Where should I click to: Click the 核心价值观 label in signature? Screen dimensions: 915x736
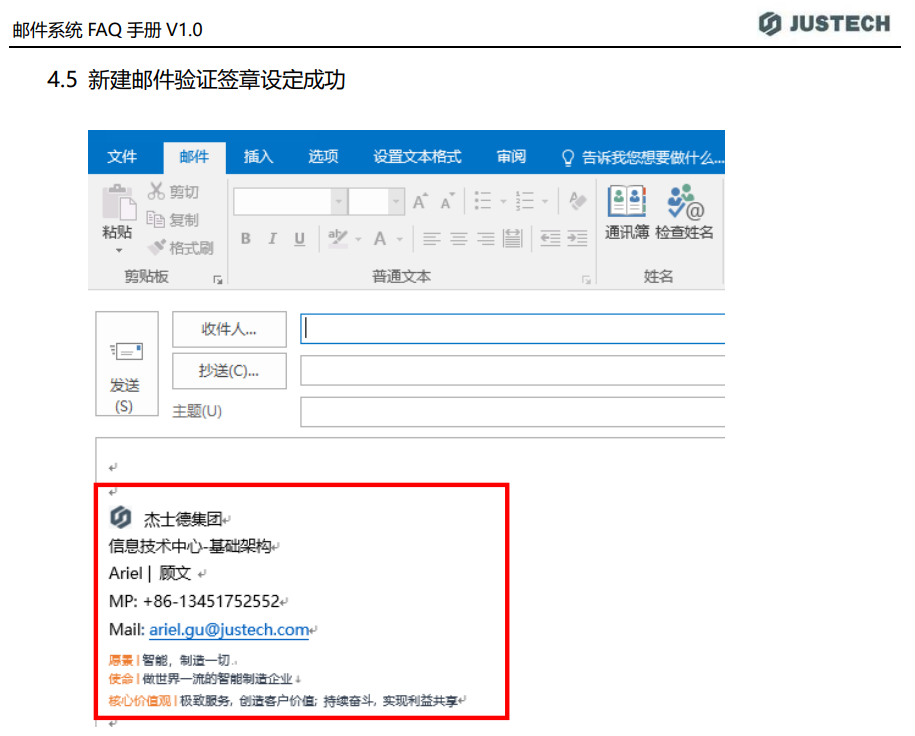140,700
